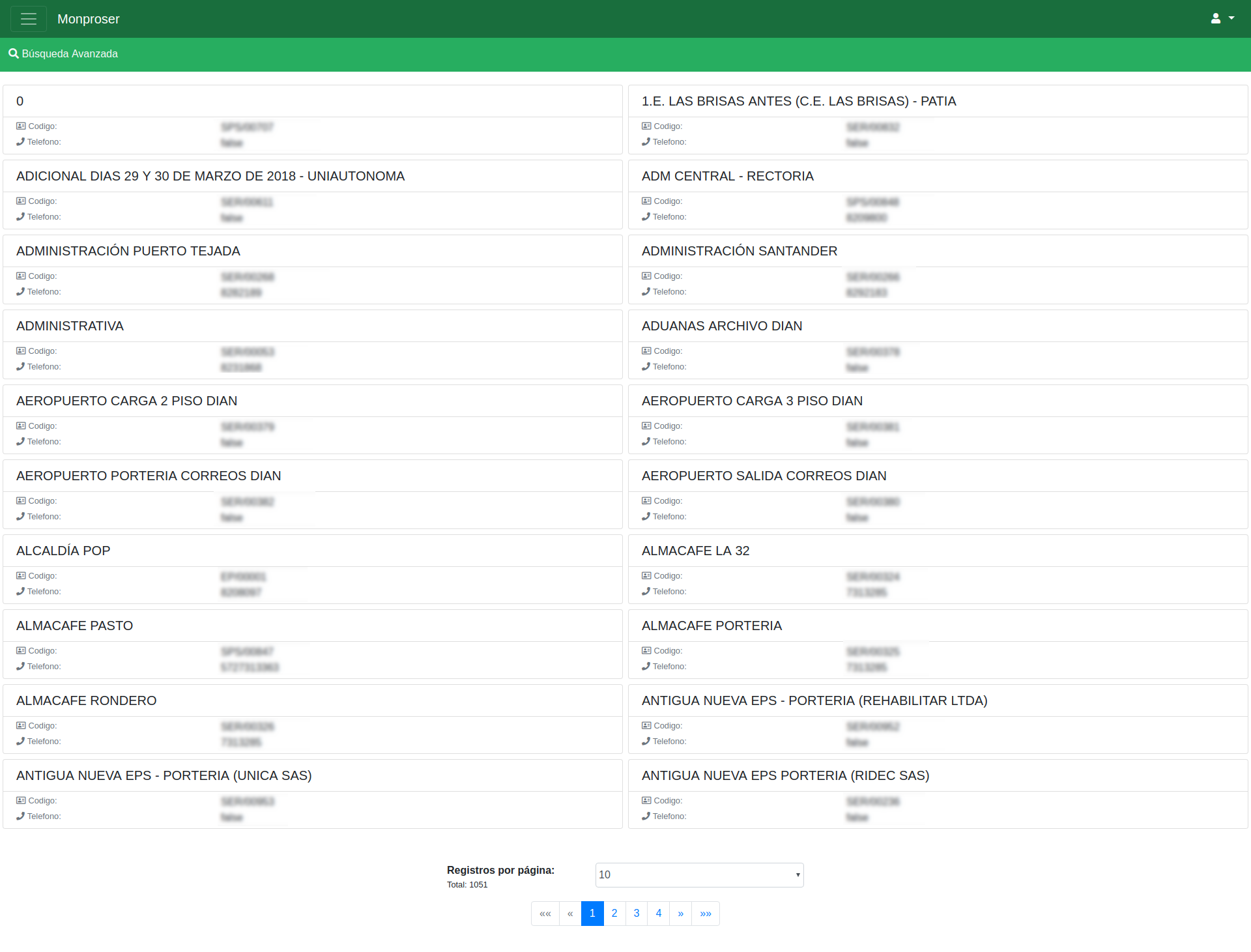Image resolution: width=1251 pixels, height=952 pixels.
Task: Go to page 4
Action: click(x=659, y=914)
